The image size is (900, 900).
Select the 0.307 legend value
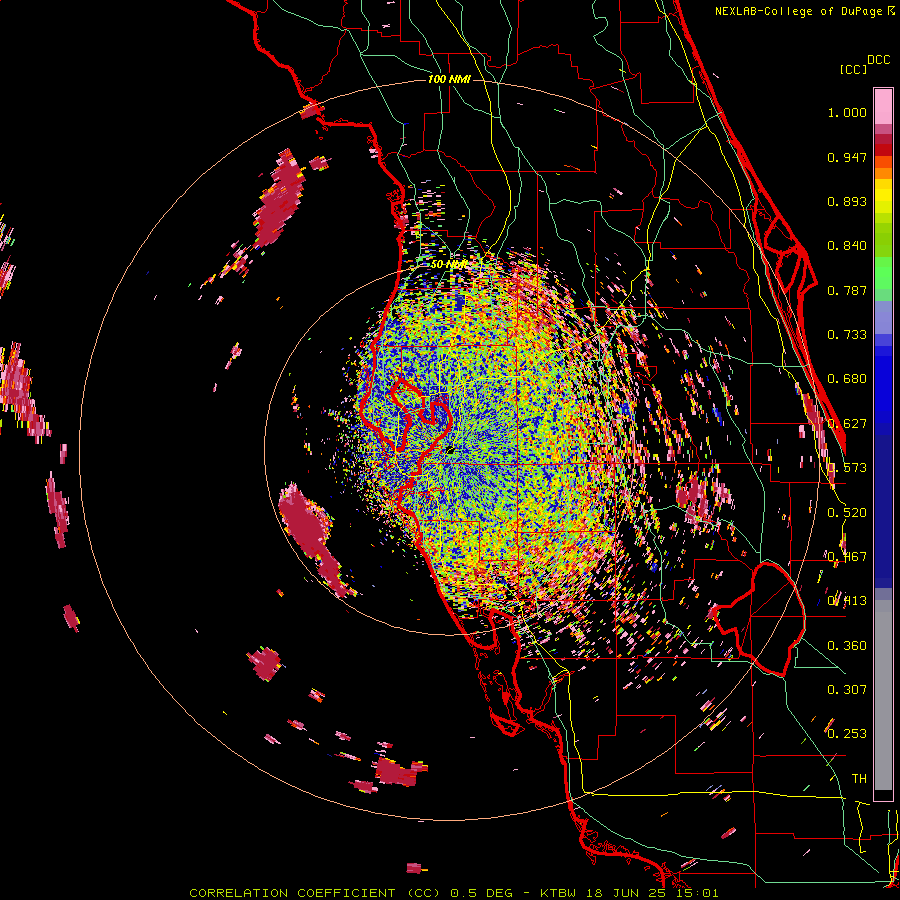coord(847,690)
